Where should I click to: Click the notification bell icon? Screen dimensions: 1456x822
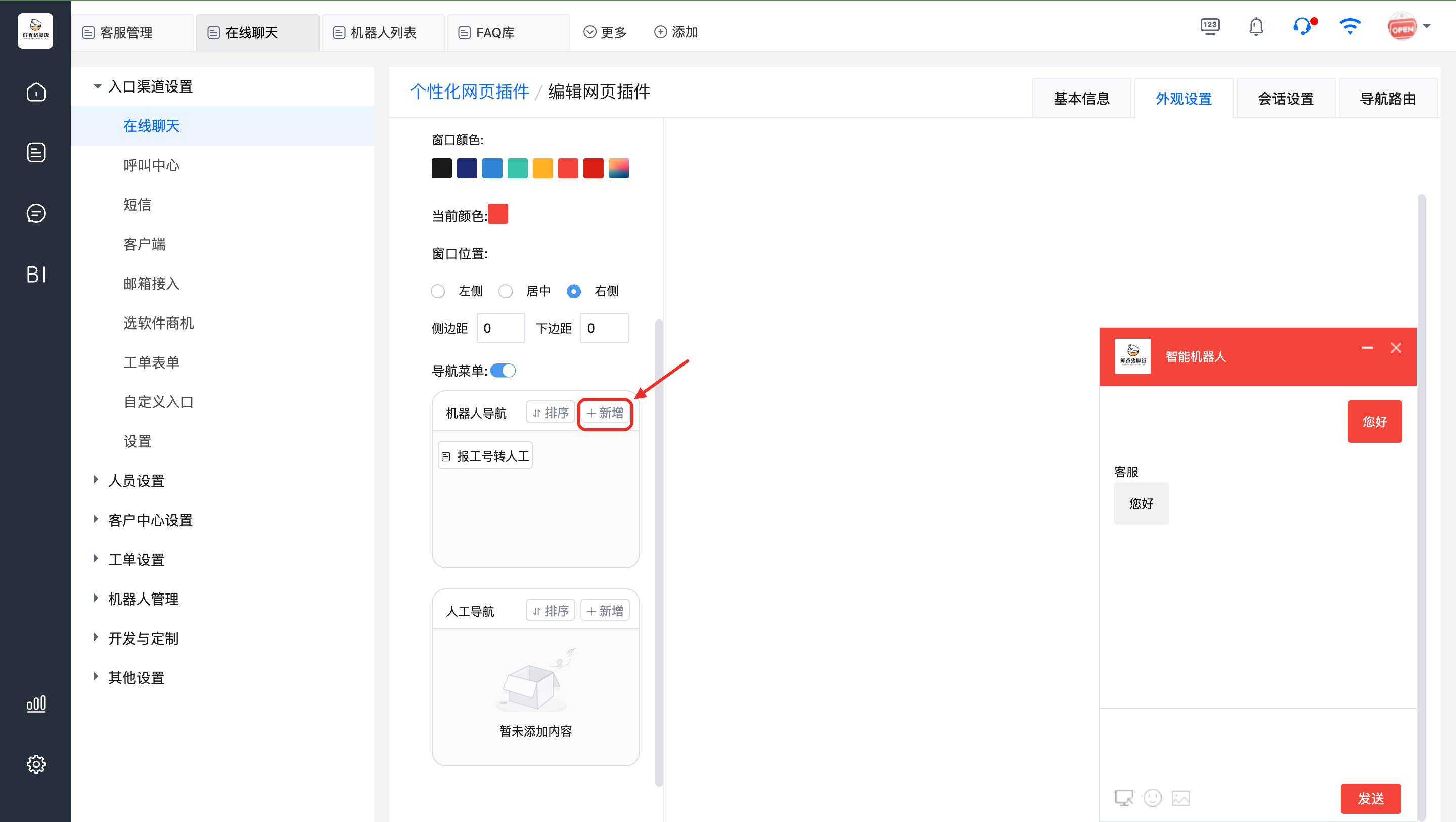pos(1256,27)
